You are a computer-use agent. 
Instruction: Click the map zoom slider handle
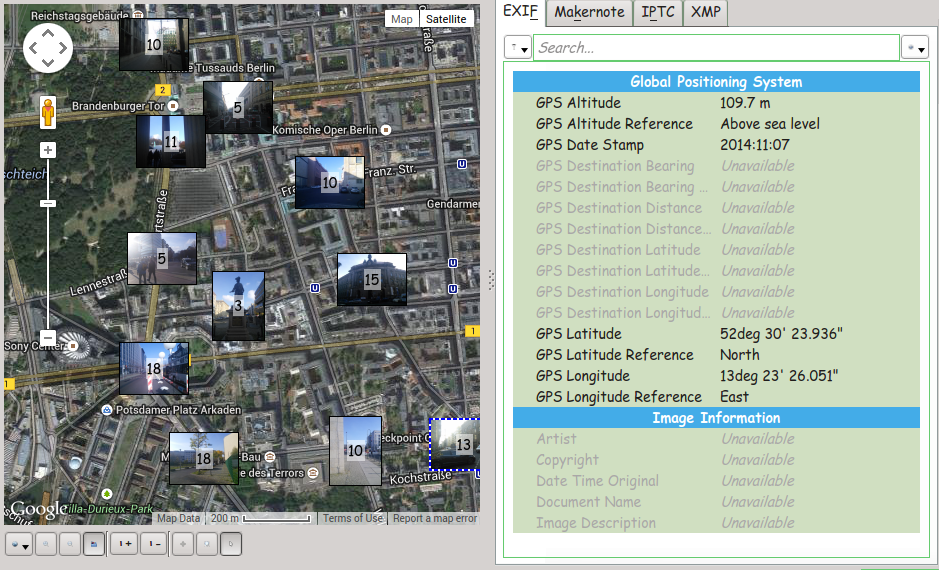coord(47,203)
